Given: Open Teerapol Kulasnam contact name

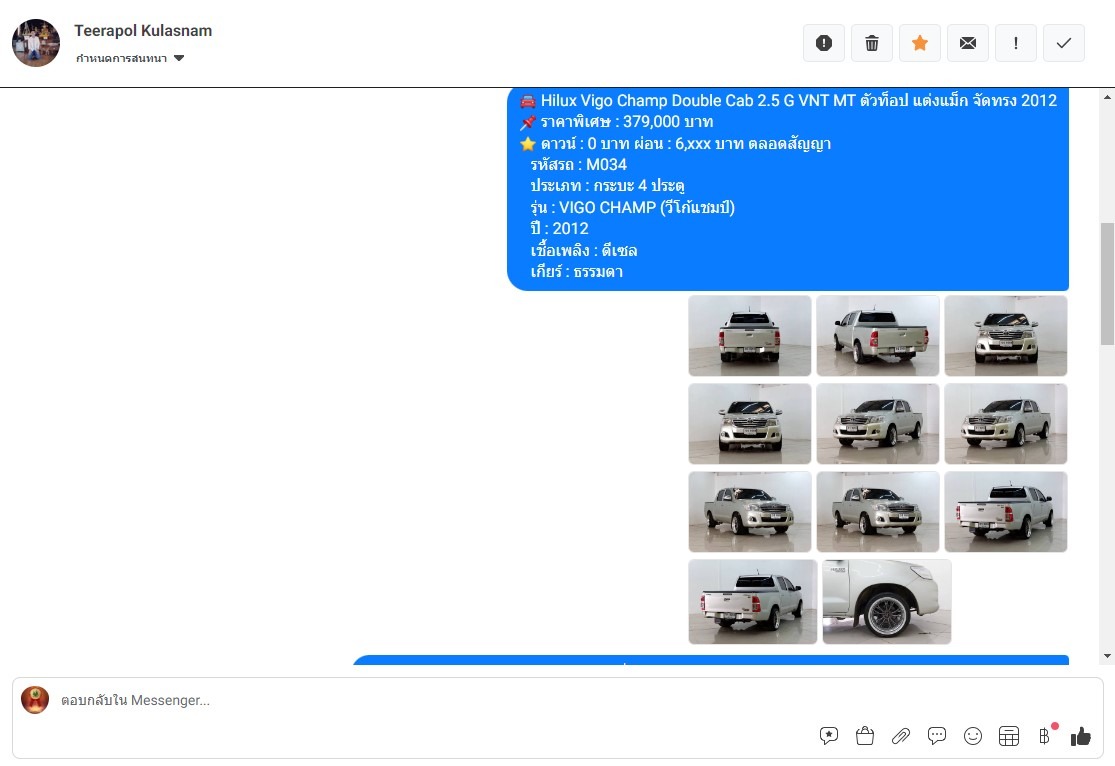Looking at the screenshot, I should (x=143, y=31).
